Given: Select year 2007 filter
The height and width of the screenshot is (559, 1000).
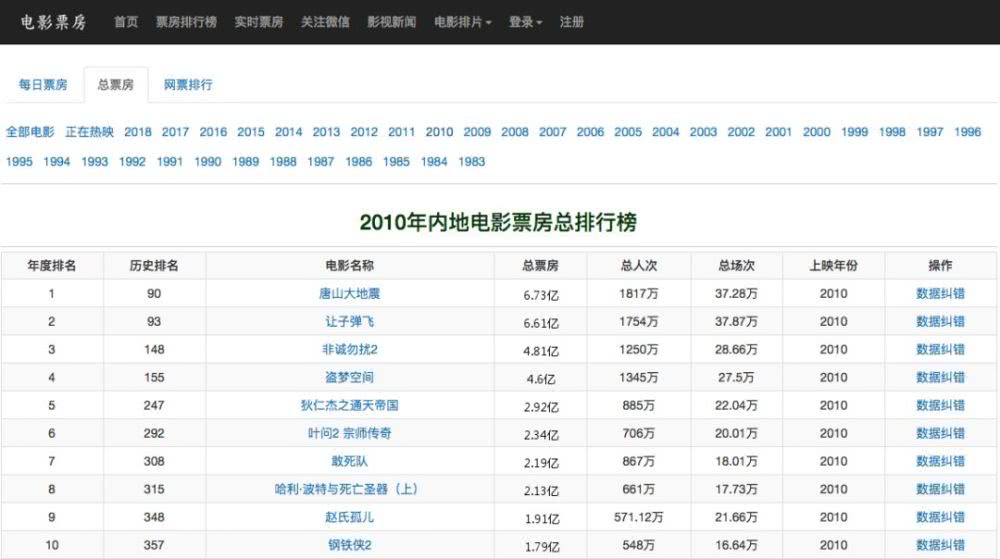Looking at the screenshot, I should [x=552, y=131].
